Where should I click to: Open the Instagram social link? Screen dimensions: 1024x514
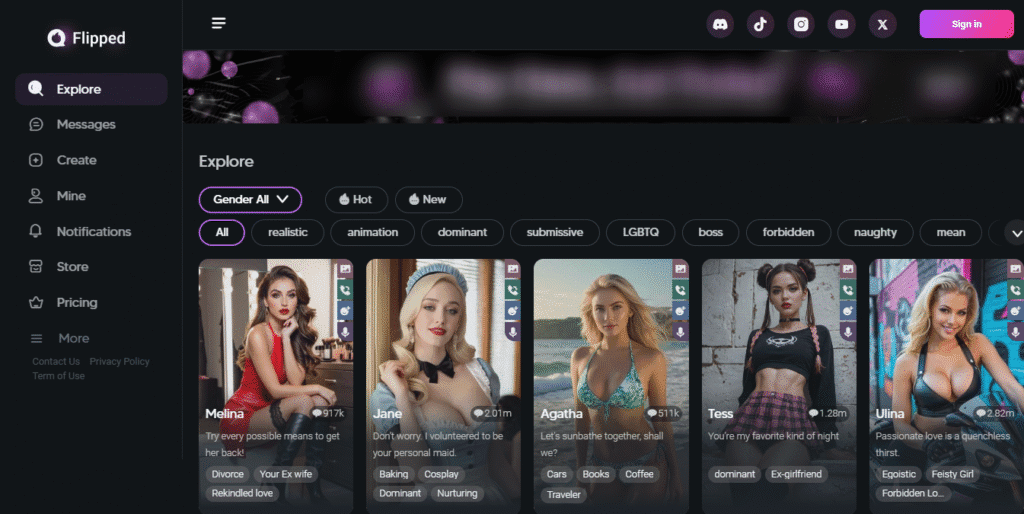[801, 24]
